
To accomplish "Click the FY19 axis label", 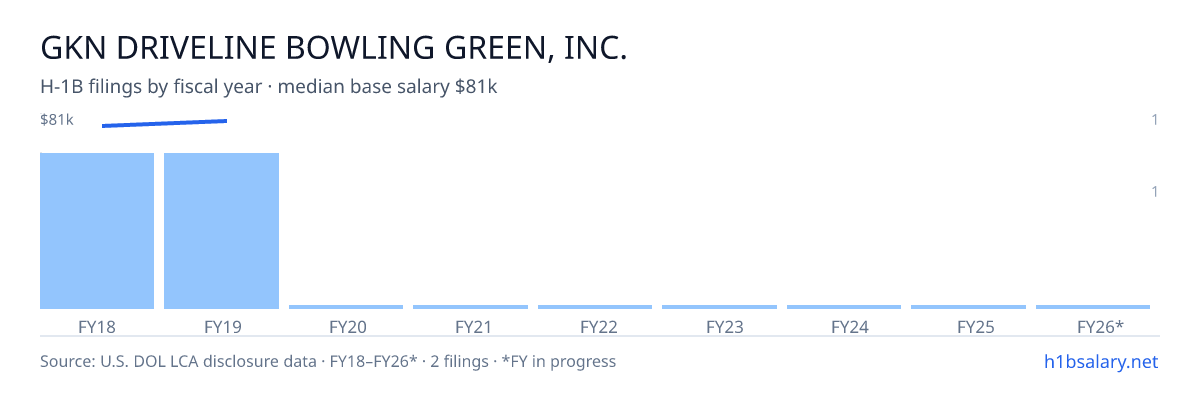I will (x=221, y=327).
